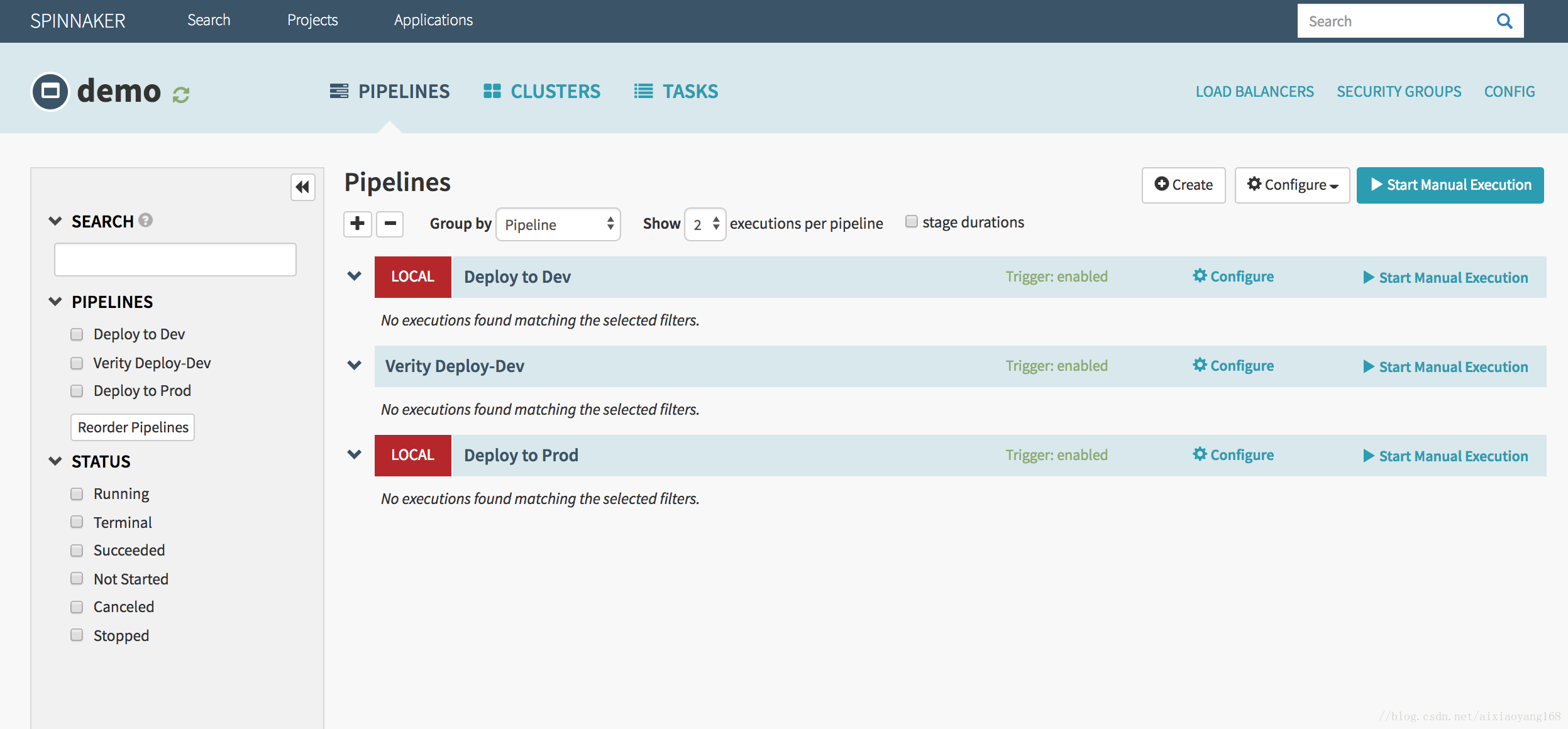Enable the Stopped status filter

click(77, 635)
